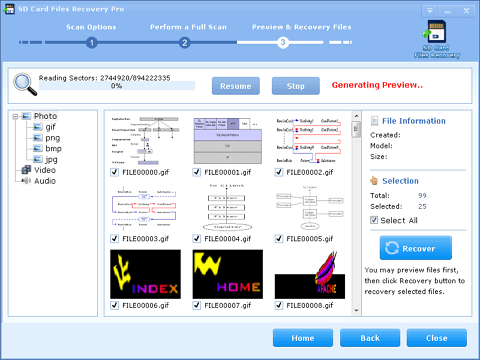Open FILE00004.gif thumbnail

[227, 207]
